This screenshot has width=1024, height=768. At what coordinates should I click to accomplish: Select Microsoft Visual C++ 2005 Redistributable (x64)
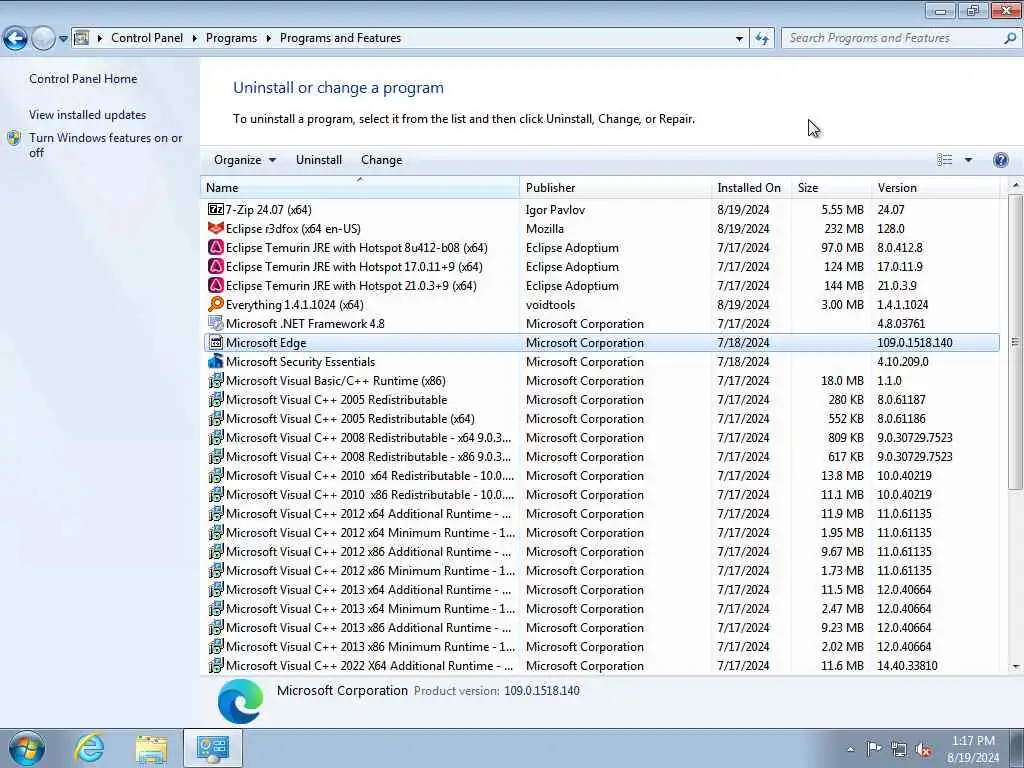point(601,419)
